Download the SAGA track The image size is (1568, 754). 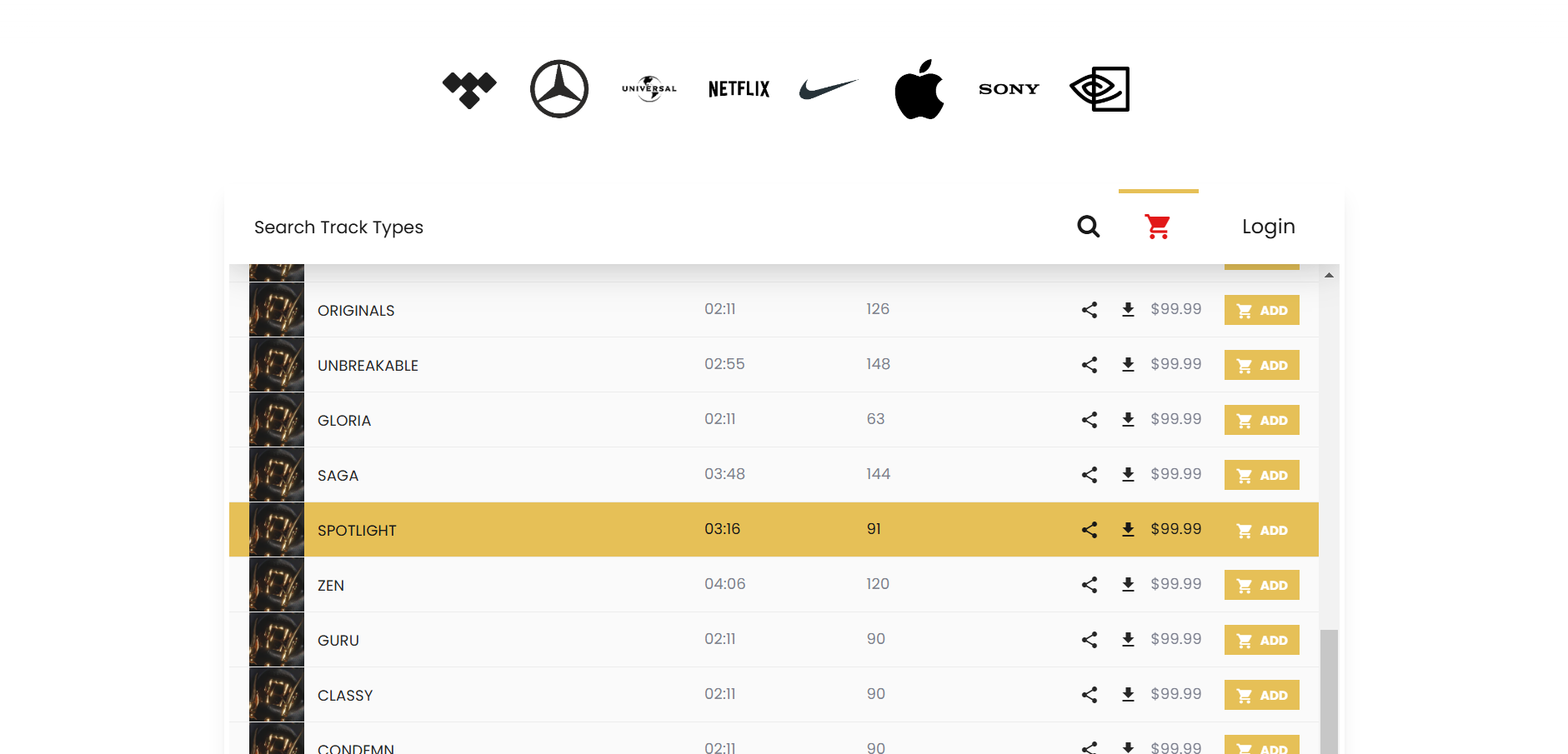pyautogui.click(x=1128, y=475)
